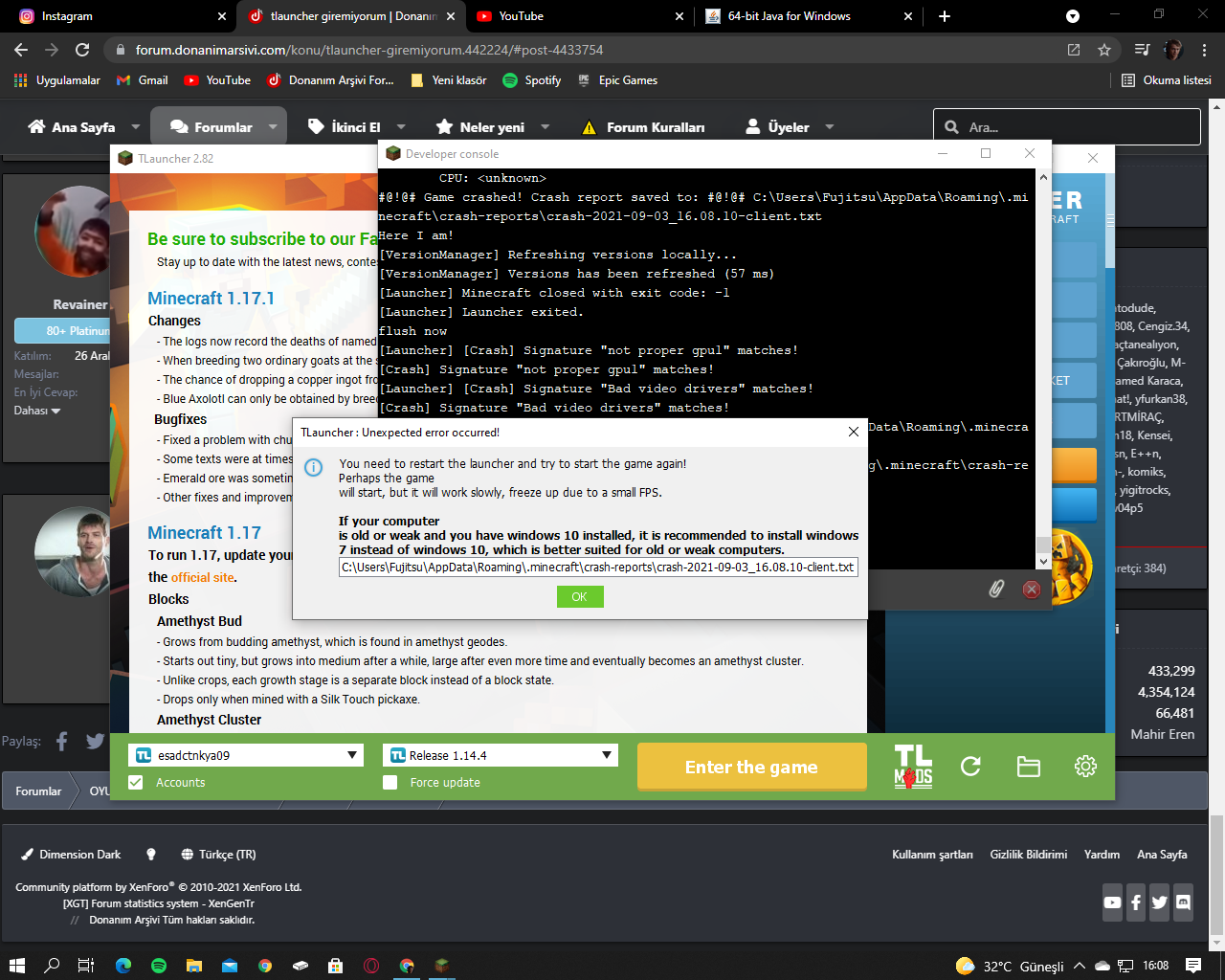Toggle the Accounts checkbox
1225x980 pixels.
(x=136, y=783)
